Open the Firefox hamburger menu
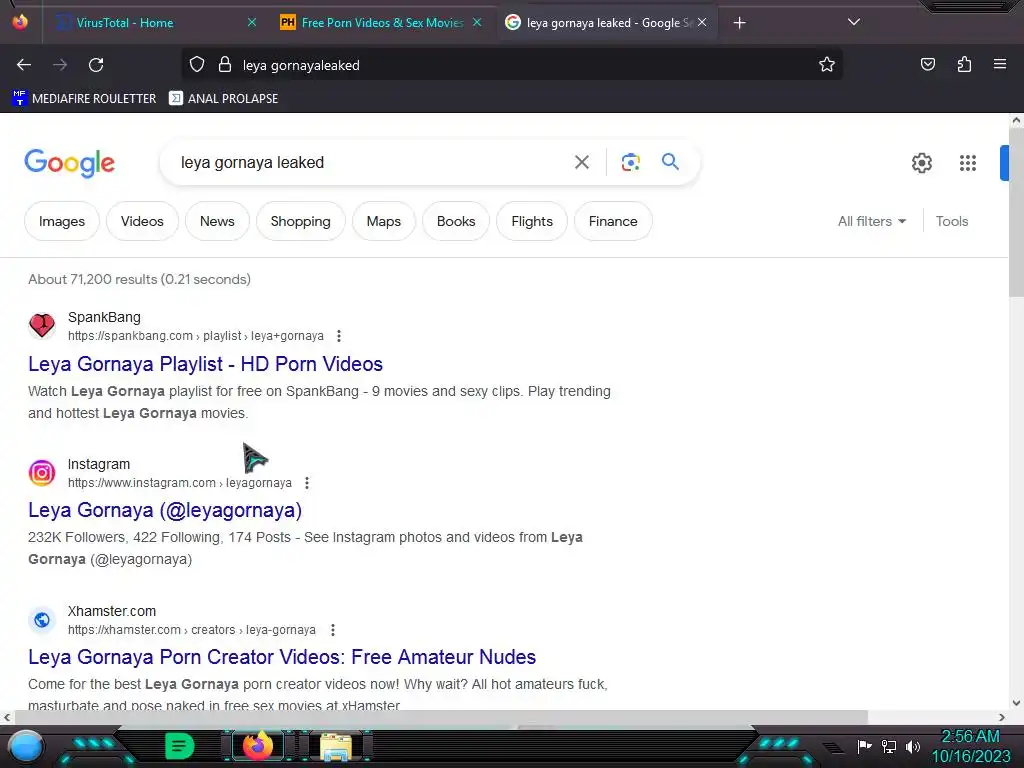Viewport: 1024px width, 768px height. 1000,64
